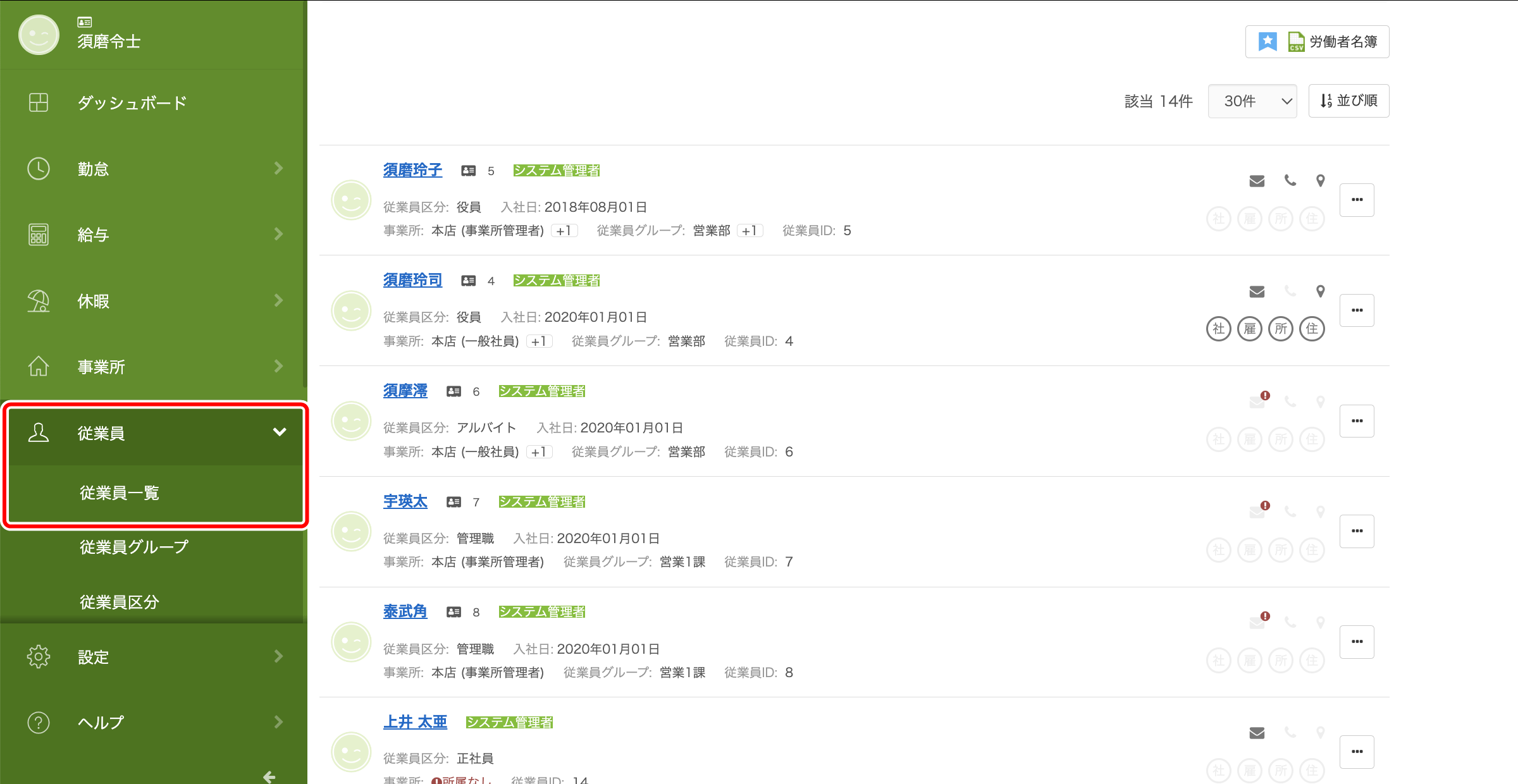Click mail icon for 須磨玲子

tap(1257, 181)
